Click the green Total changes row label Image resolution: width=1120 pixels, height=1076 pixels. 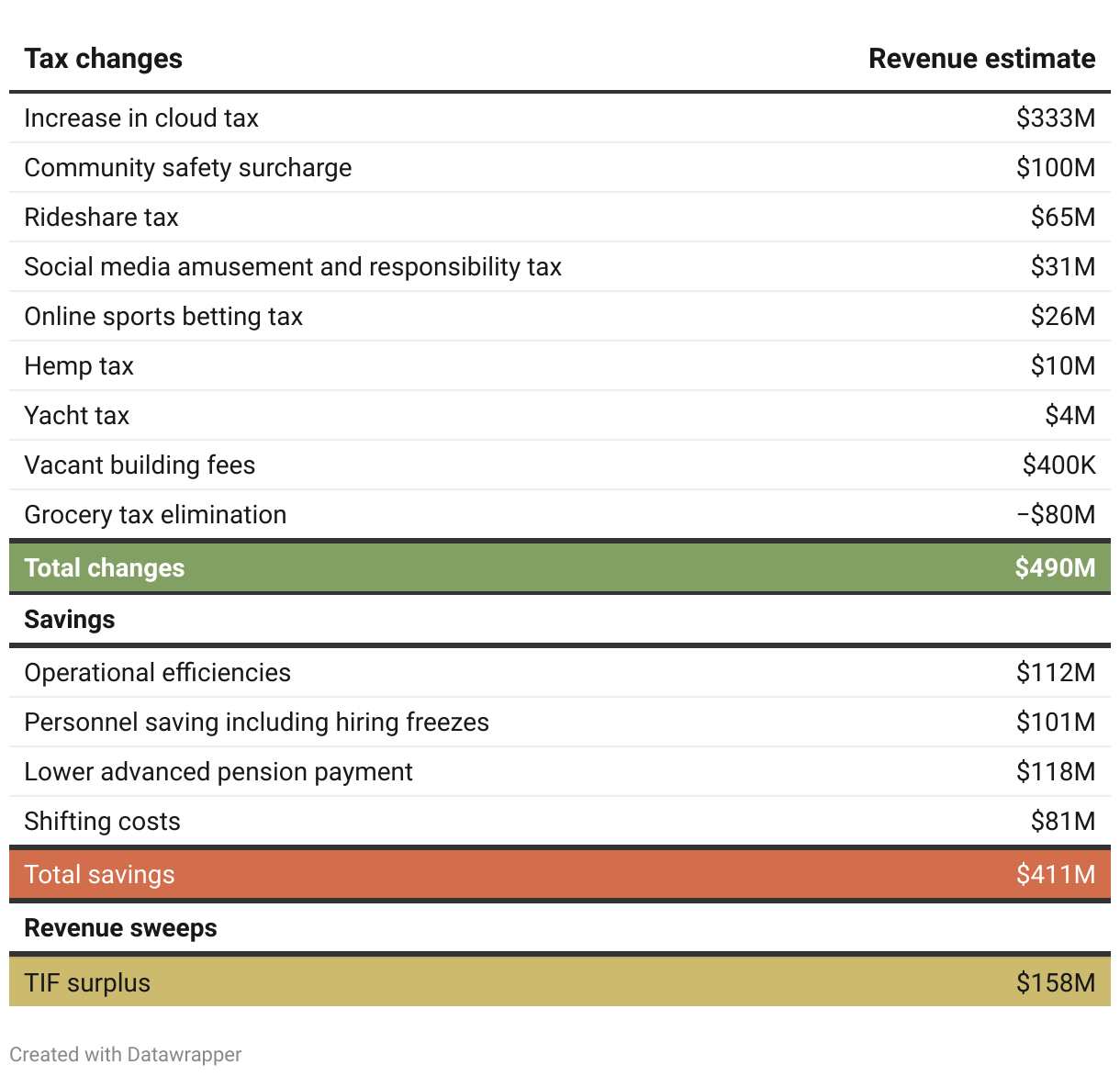click(105, 568)
